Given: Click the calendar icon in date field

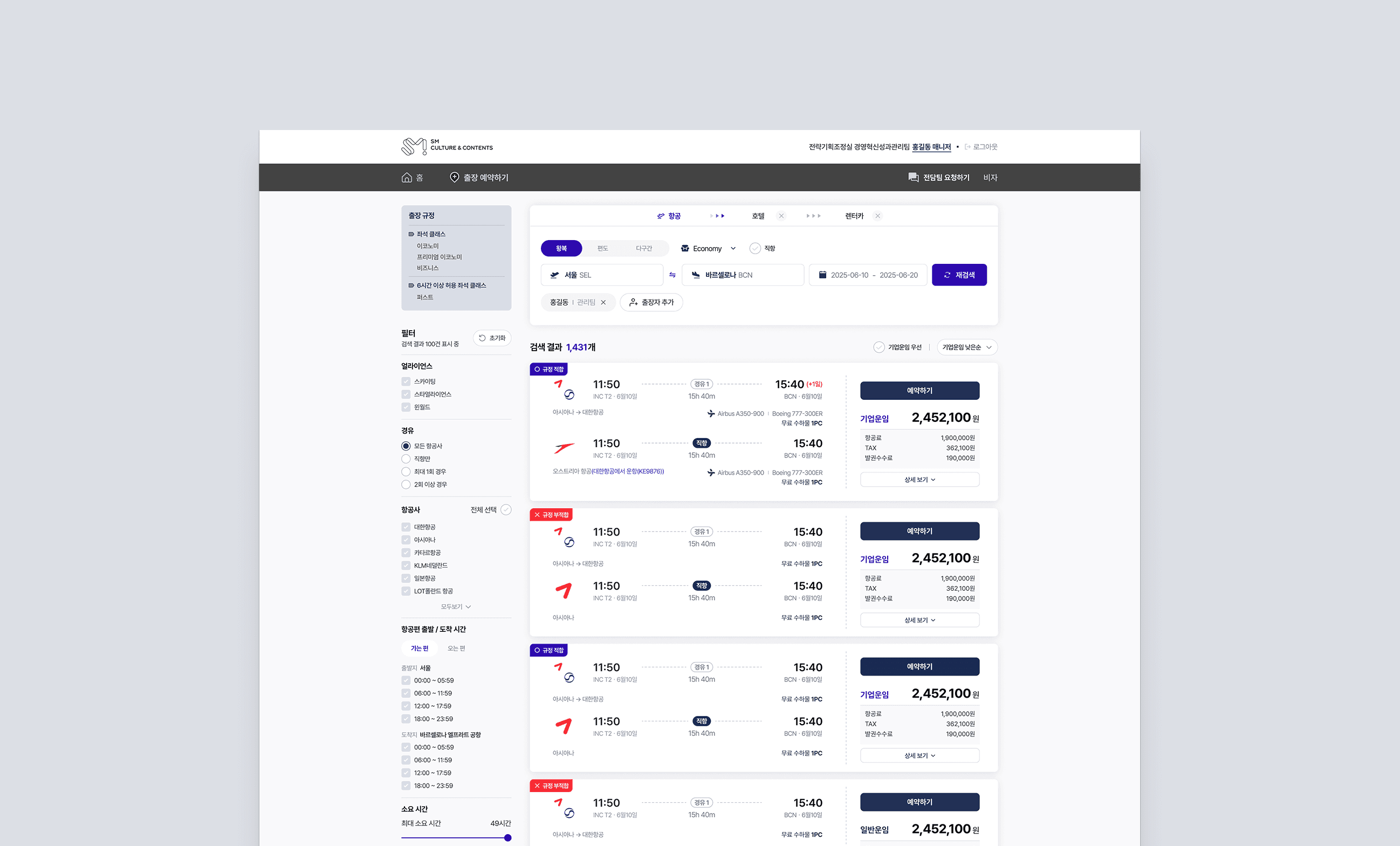Looking at the screenshot, I should tap(822, 275).
